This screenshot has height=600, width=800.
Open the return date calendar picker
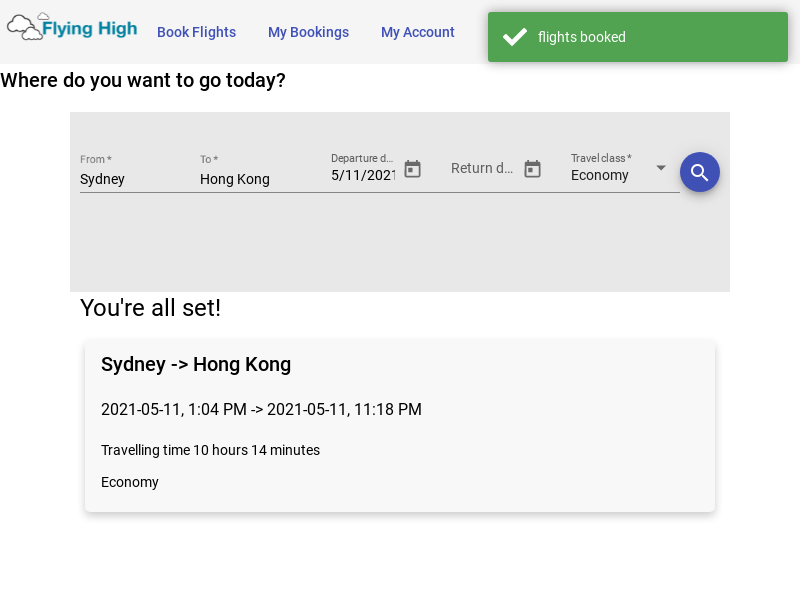pos(532,169)
